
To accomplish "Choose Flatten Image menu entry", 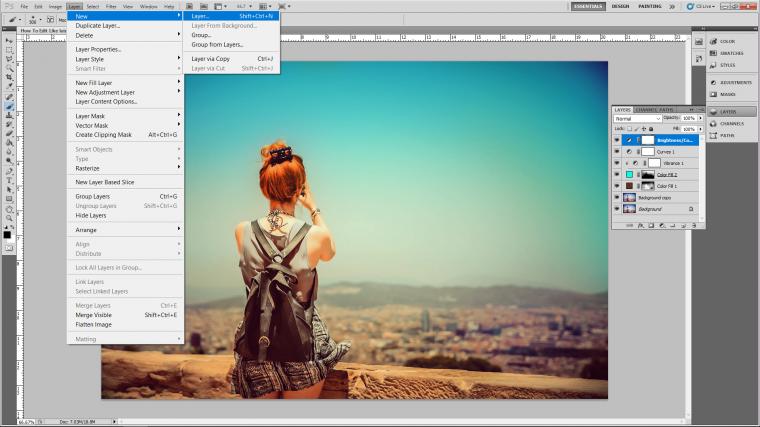I will point(125,325).
